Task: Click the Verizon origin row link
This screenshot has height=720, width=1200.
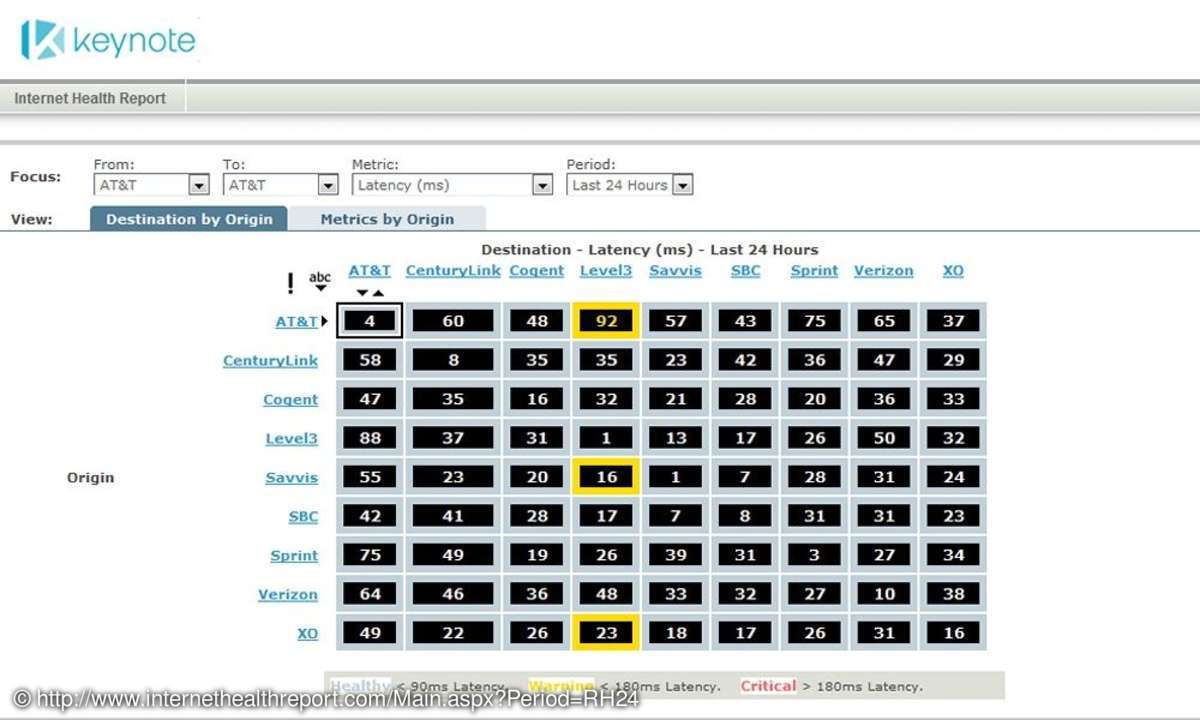Action: click(288, 594)
